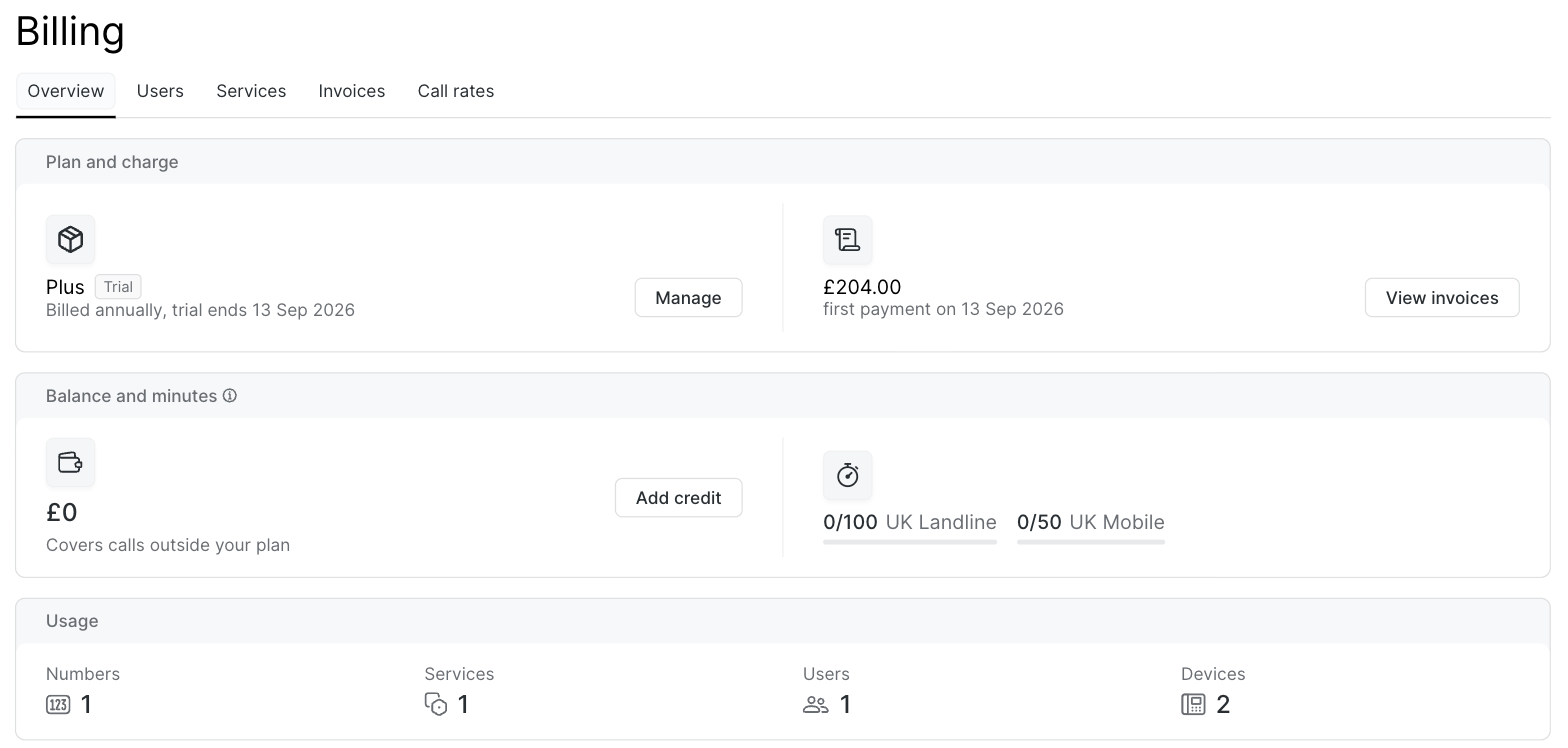This screenshot has width=1568, height=748.
Task: Click the Manage plan button
Action: coord(688,298)
